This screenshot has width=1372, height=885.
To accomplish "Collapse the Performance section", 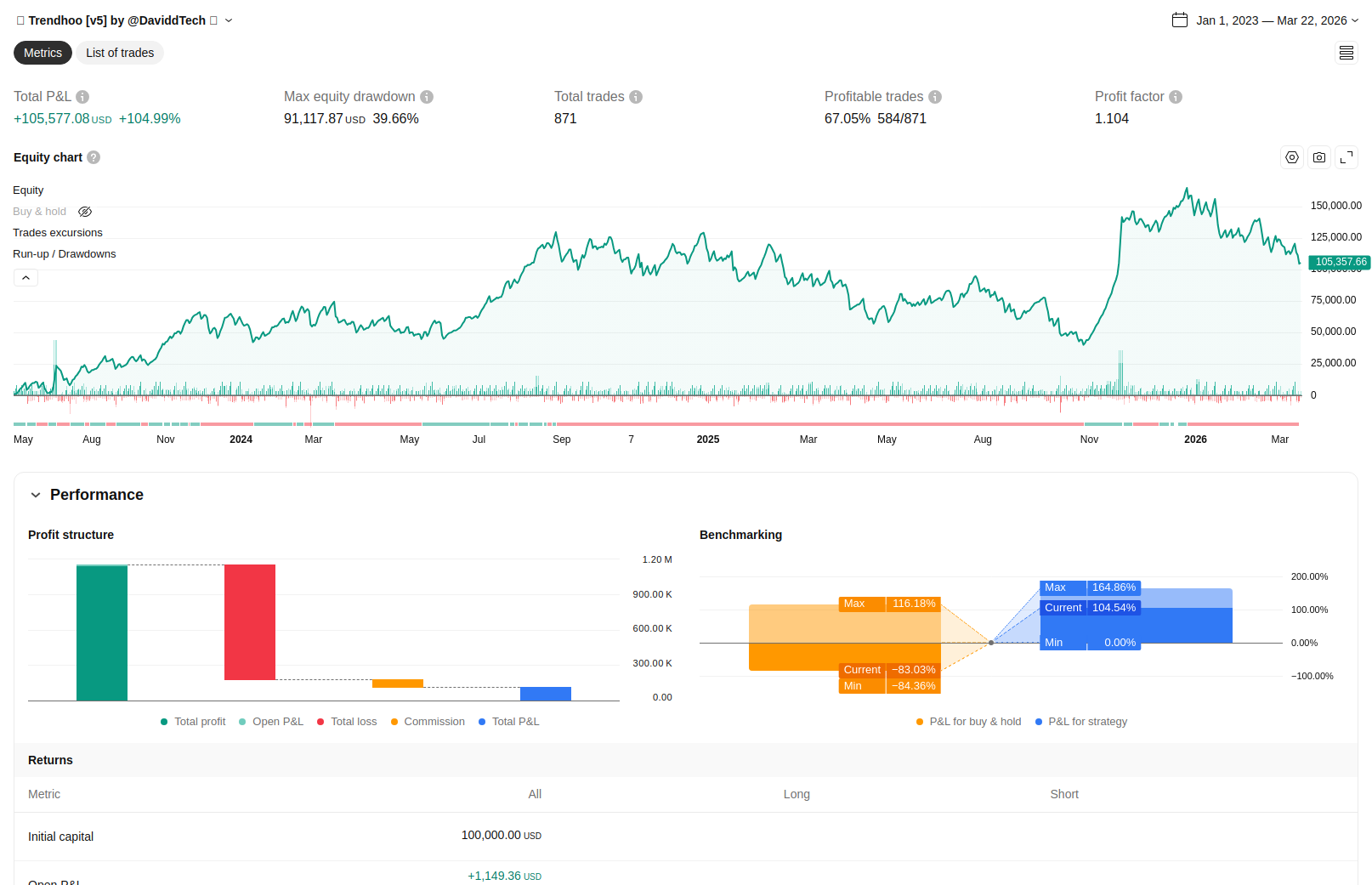I will pos(36,495).
